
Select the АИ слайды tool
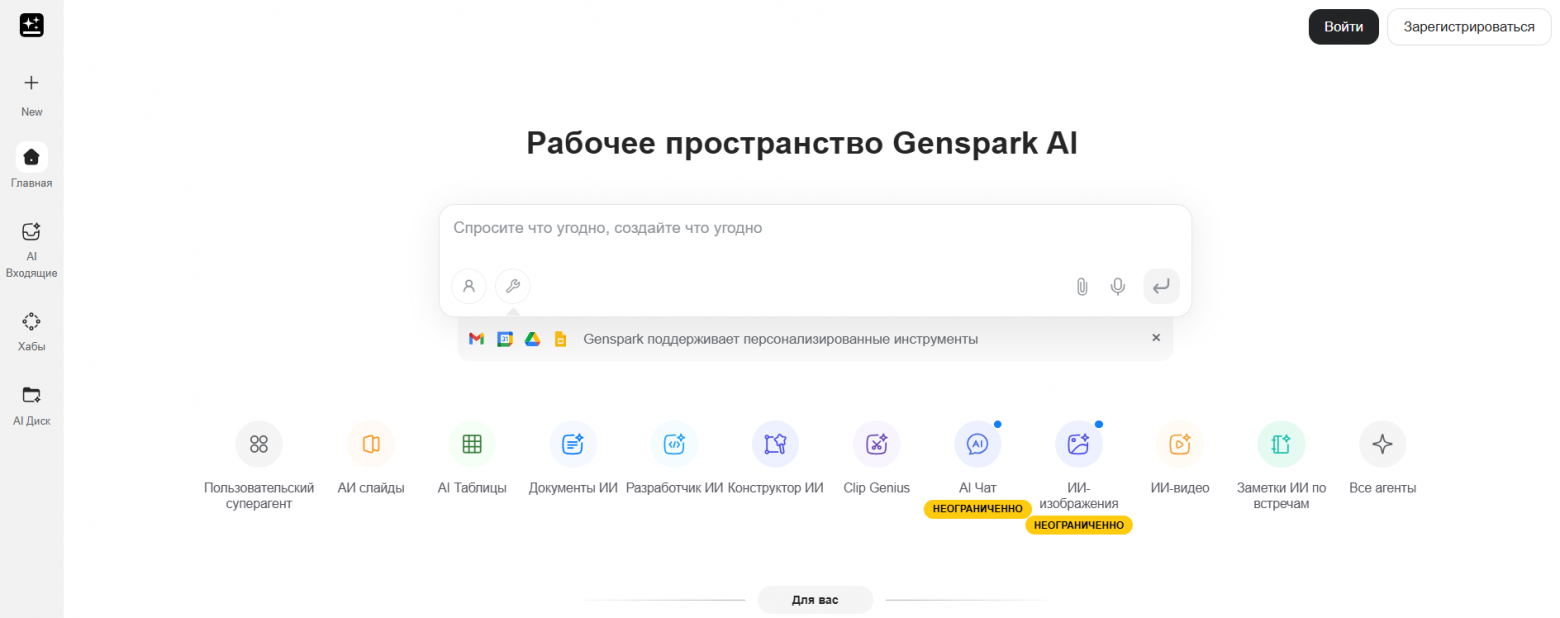coord(370,444)
